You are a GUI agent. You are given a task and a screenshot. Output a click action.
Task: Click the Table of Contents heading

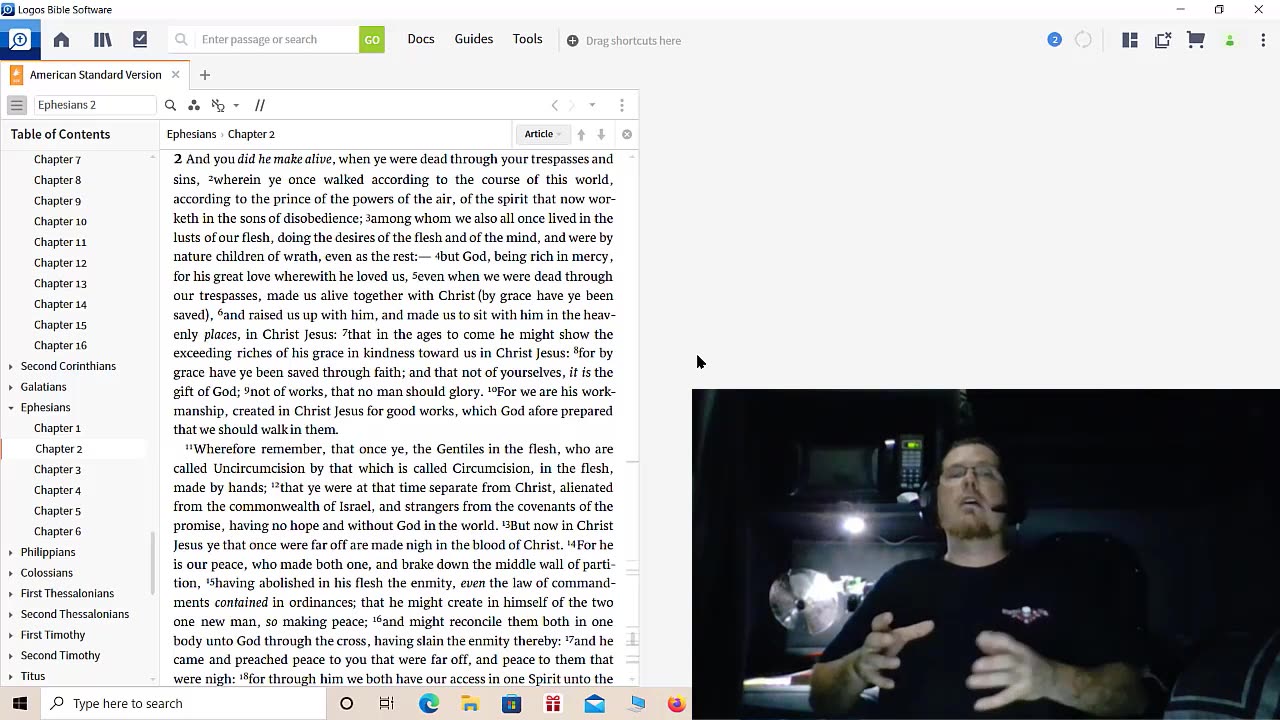tap(61, 134)
